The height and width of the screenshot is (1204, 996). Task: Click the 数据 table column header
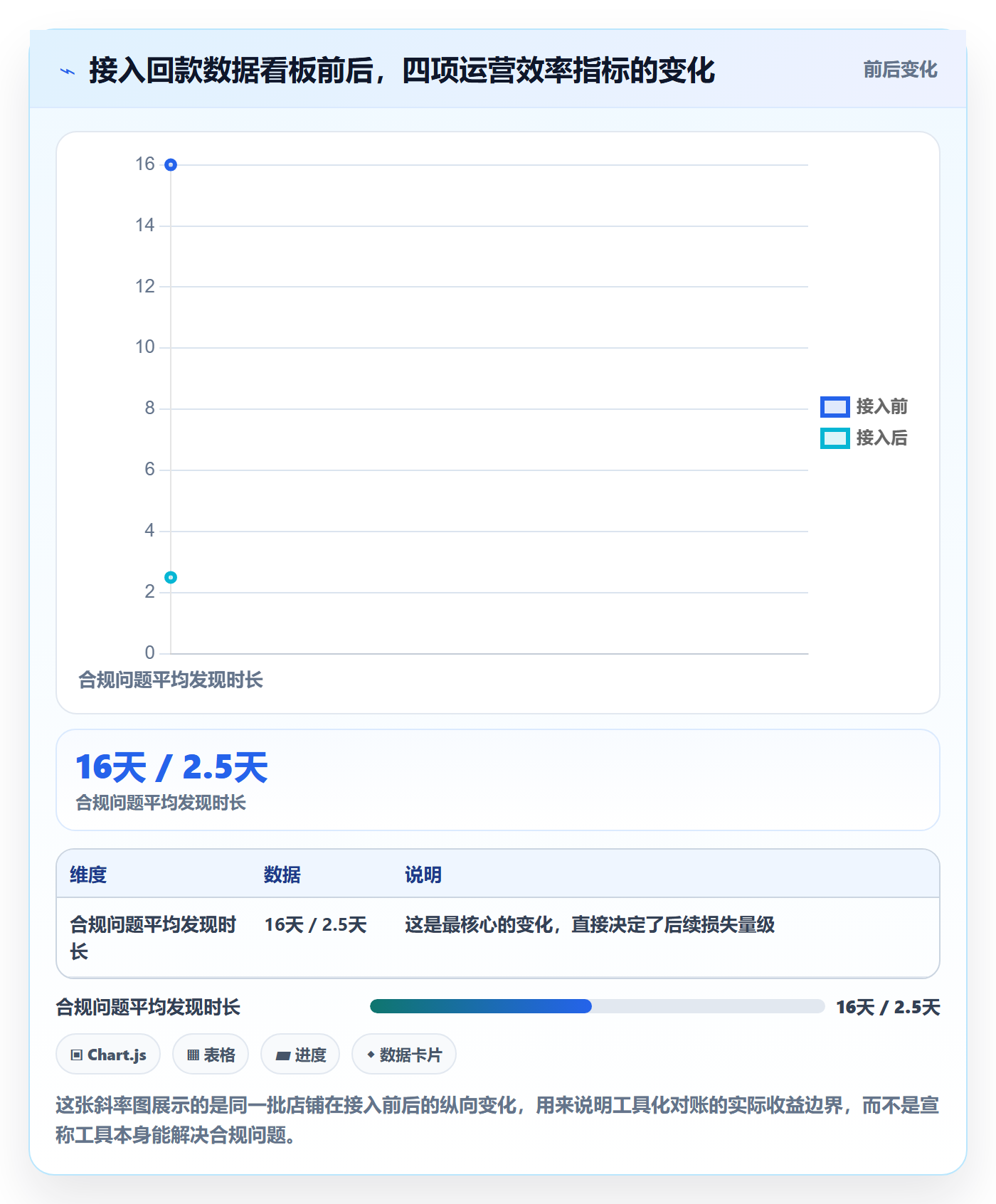[282, 875]
